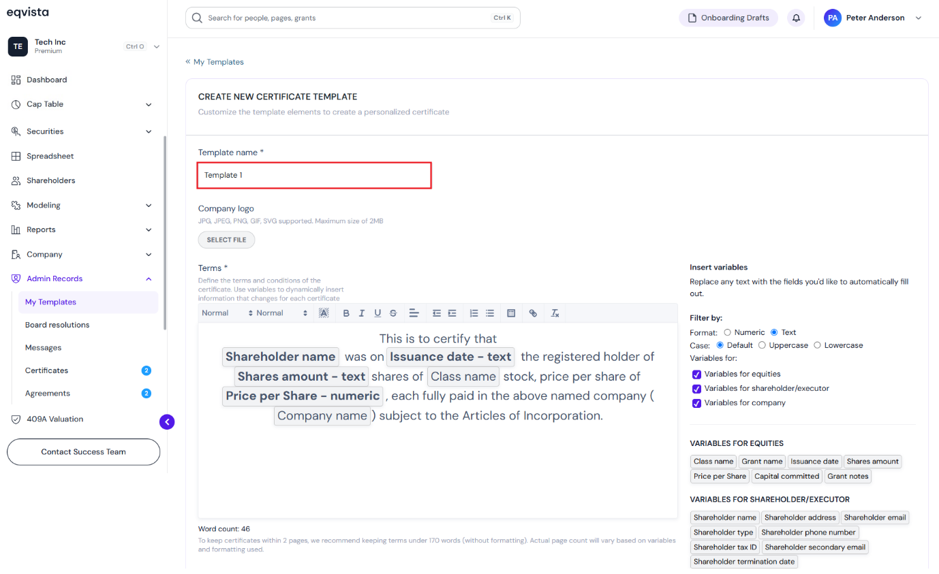This screenshot has height=574, width=939.
Task: Click the text highlight color A icon
Action: [323, 313]
